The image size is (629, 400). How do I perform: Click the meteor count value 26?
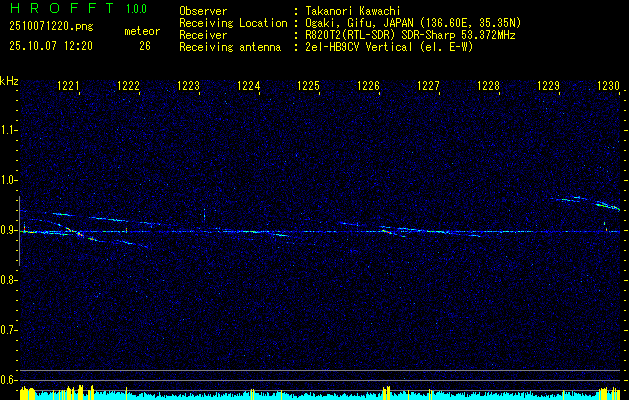pos(145,46)
